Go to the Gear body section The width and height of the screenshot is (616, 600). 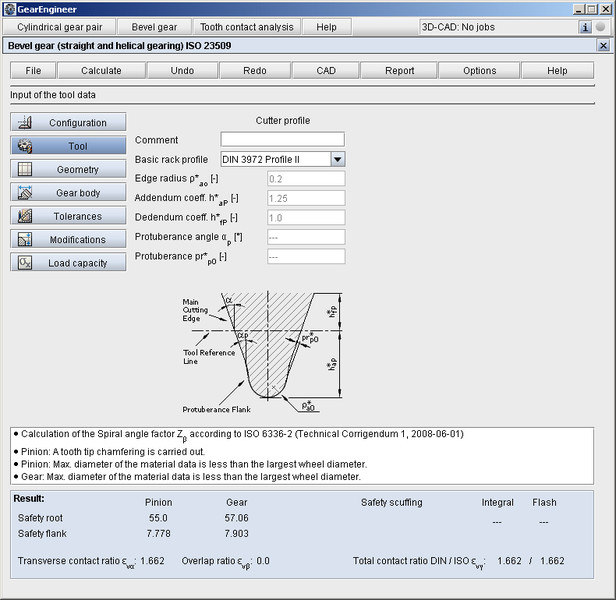coord(69,193)
